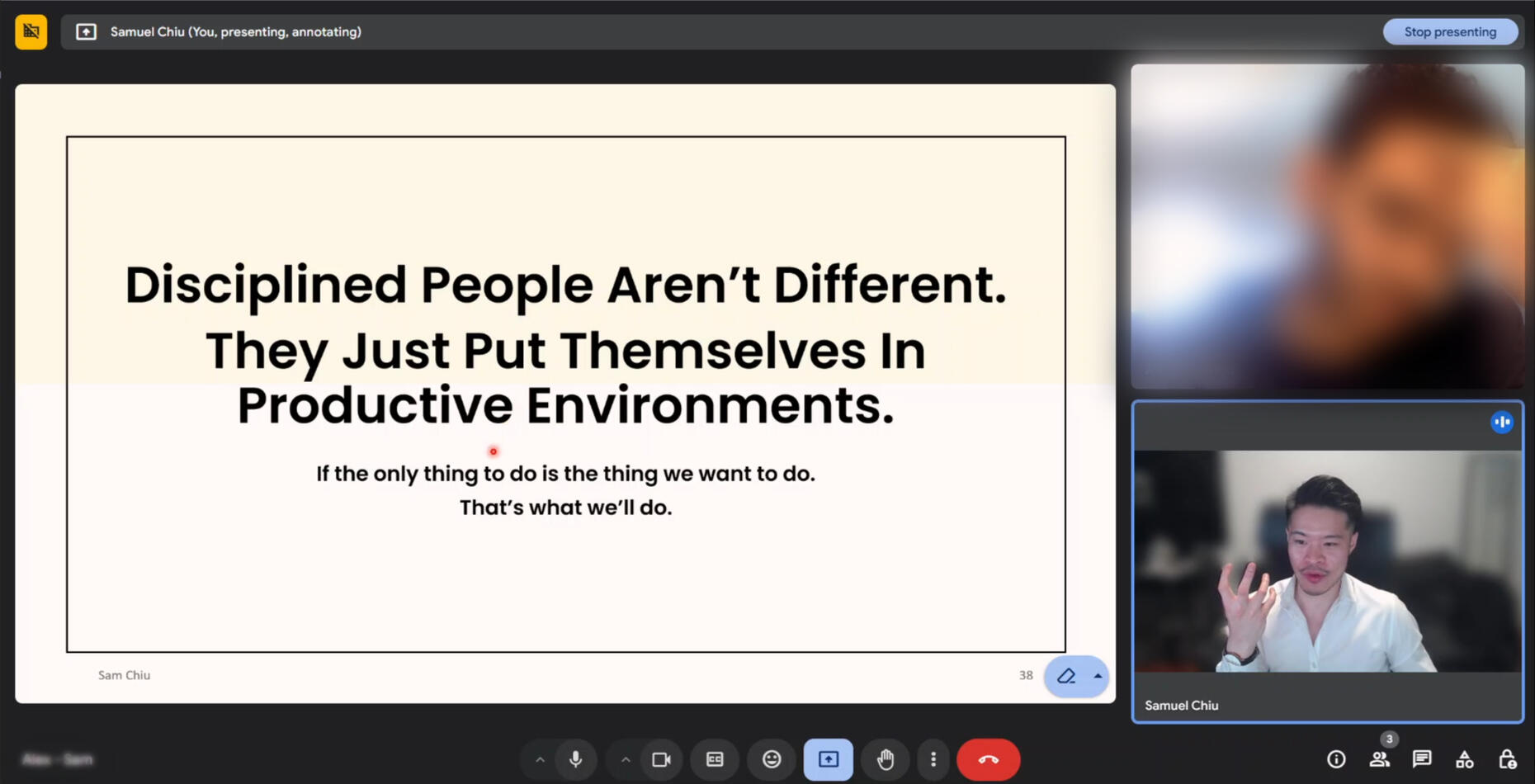Click the highlighted screen share icon
Viewport: 1535px width, 784px height.
tap(828, 759)
